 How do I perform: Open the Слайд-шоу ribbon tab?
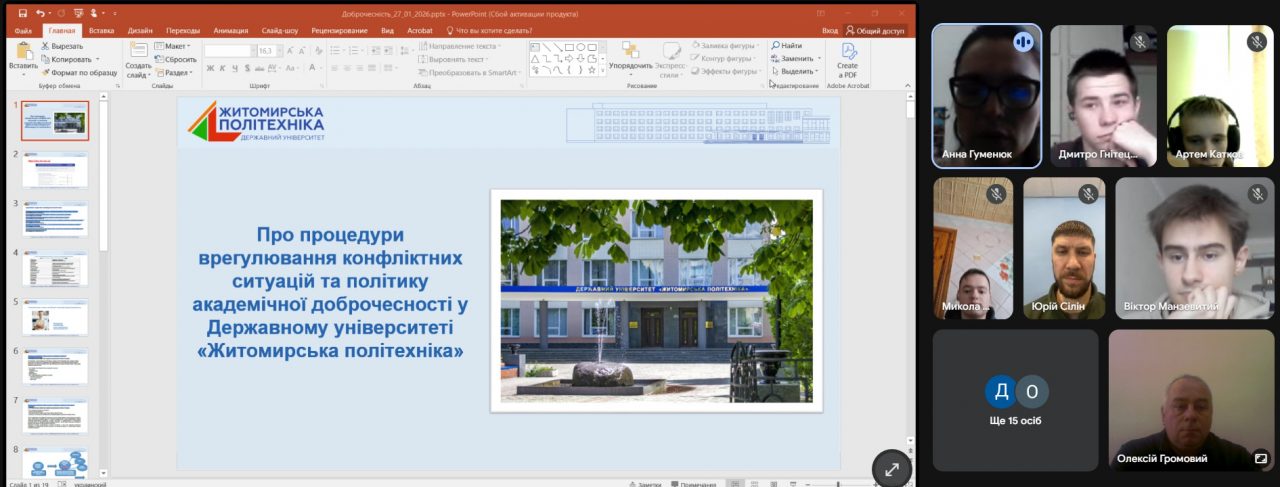tap(279, 31)
